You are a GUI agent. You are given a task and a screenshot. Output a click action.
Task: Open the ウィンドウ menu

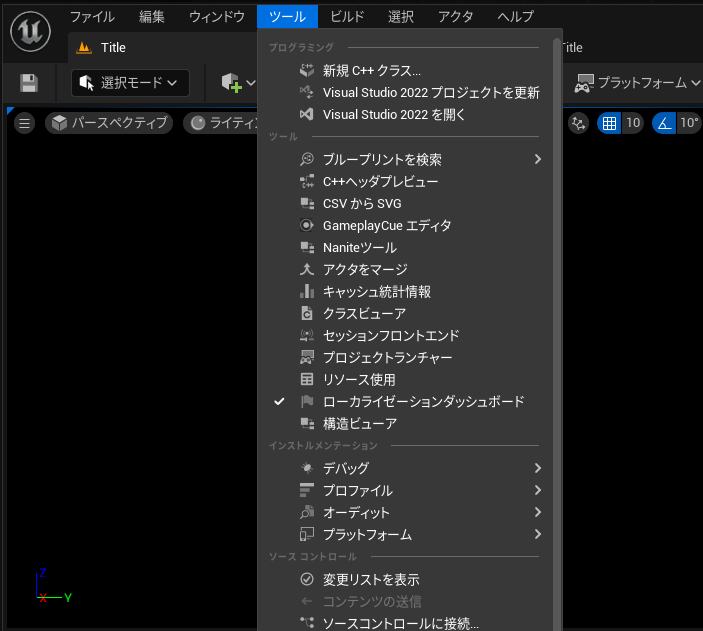(217, 17)
